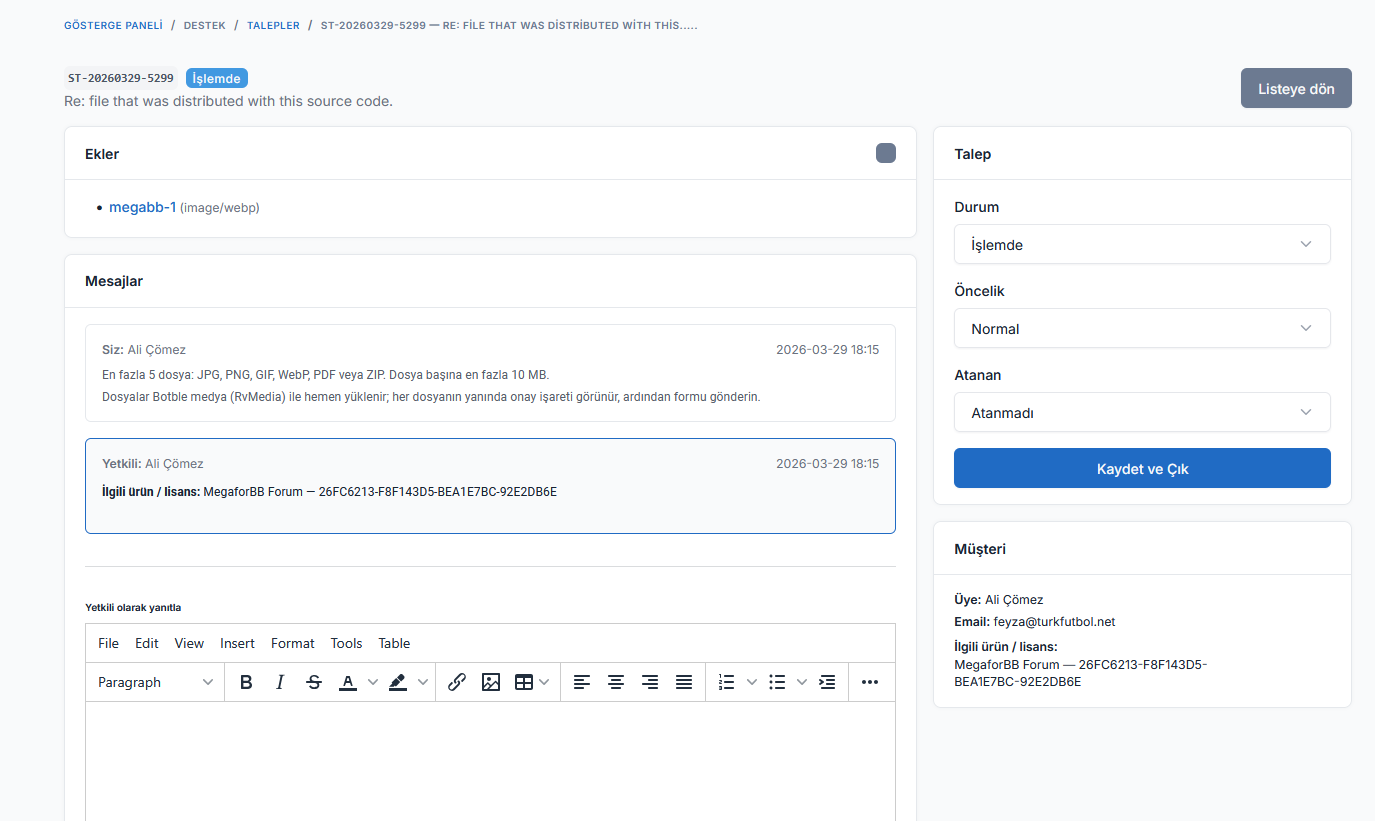Screen dimensions: 1375x821
Task: Click the insert image icon
Action: [490, 682]
